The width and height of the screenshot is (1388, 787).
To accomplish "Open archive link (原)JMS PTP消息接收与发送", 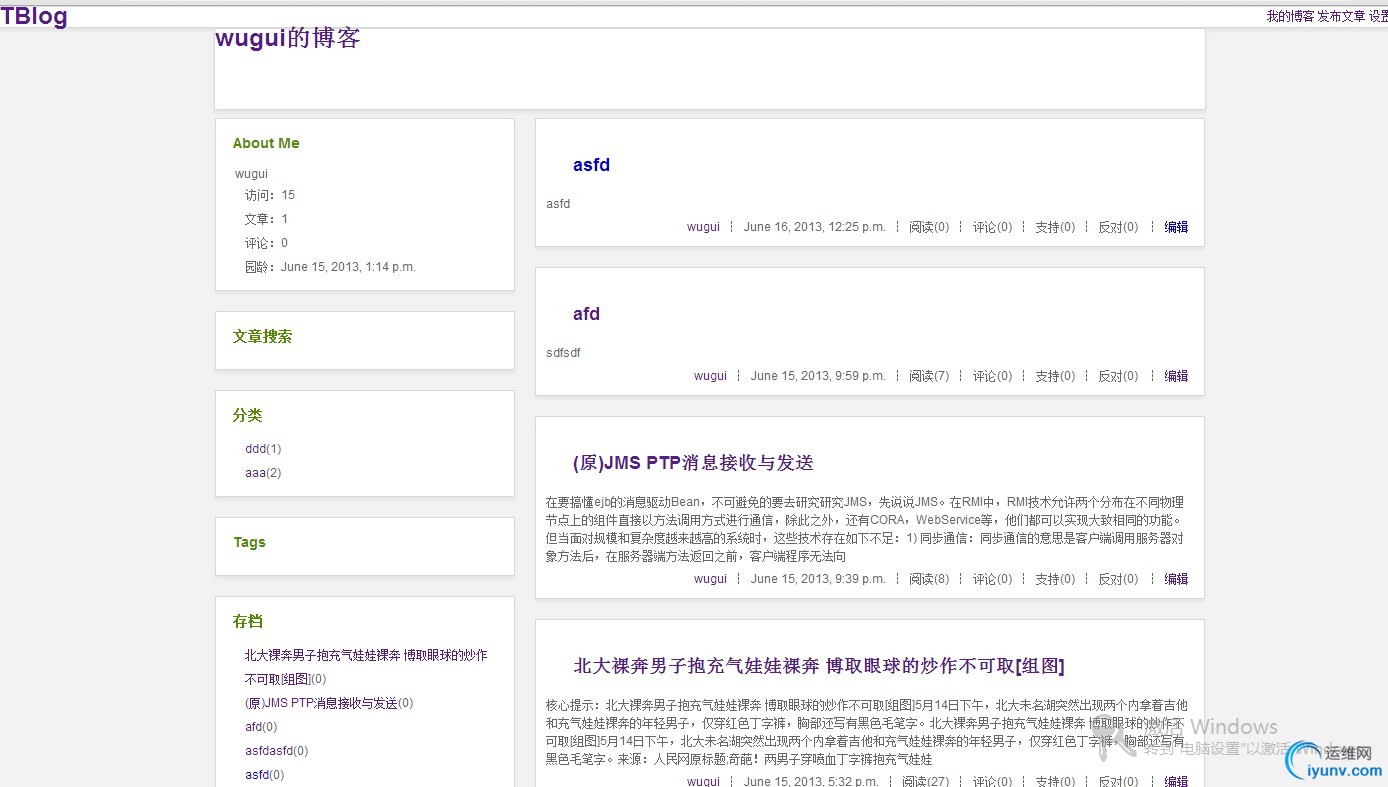I will 321,703.
